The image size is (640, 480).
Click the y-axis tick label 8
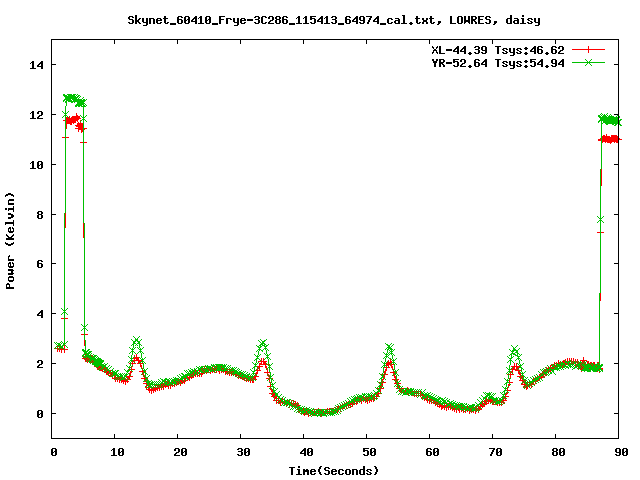pyautogui.click(x=40, y=215)
